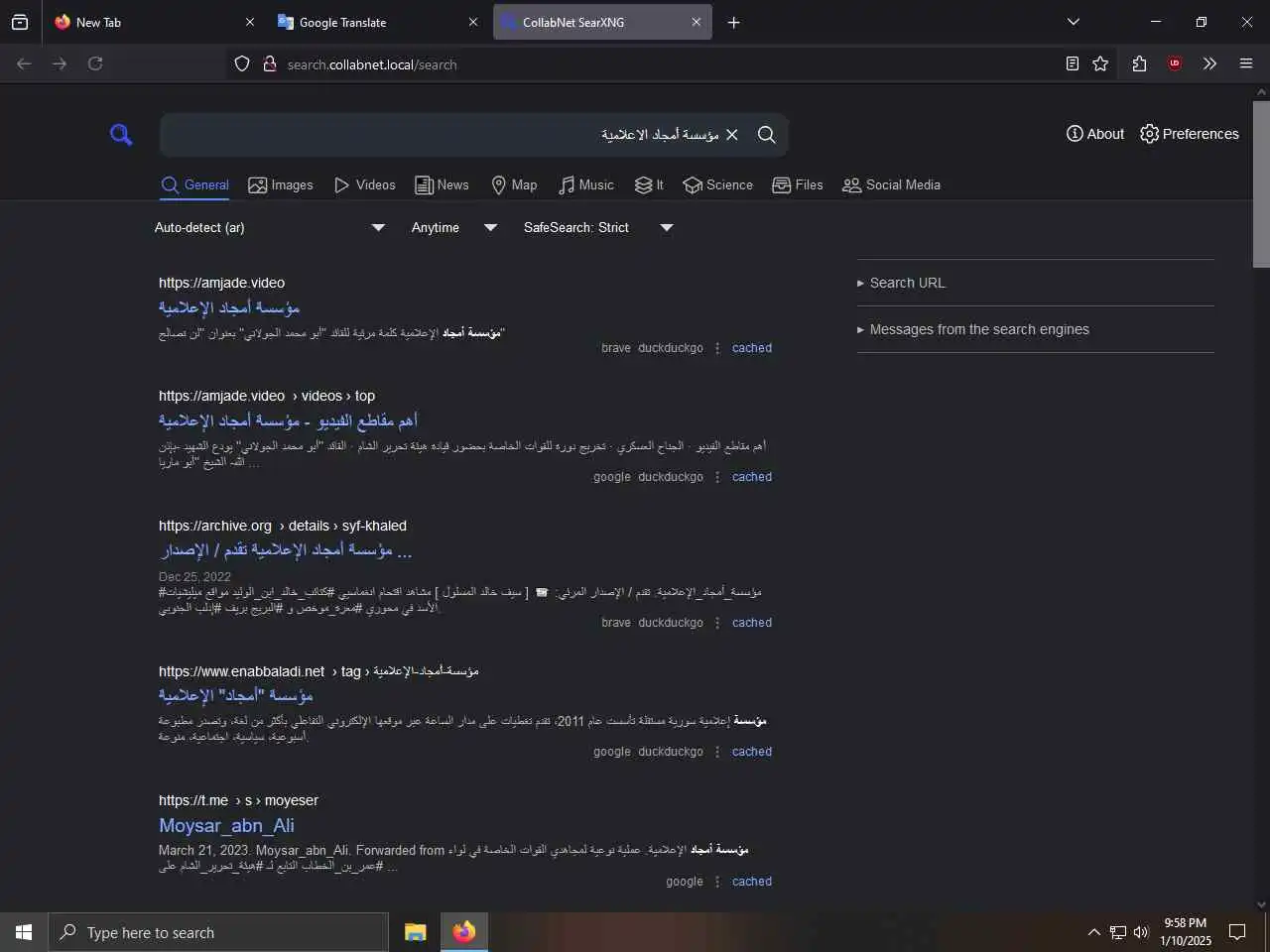1270x952 pixels.
Task: Open more options dots on Moysar_abn_Ali result
Action: 717,883
